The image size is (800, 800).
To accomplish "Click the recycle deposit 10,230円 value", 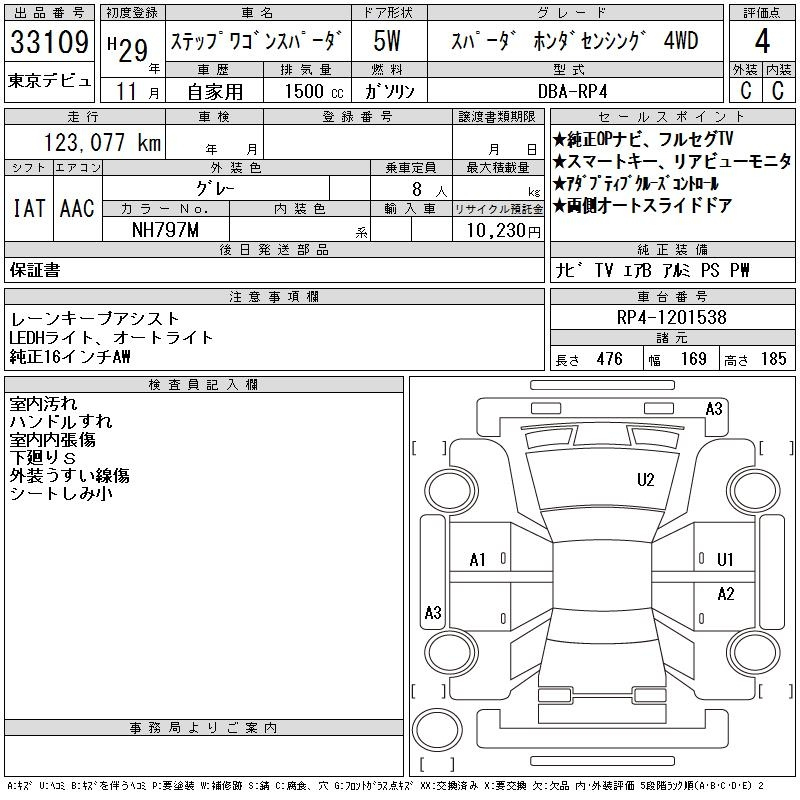I will pos(503,230).
